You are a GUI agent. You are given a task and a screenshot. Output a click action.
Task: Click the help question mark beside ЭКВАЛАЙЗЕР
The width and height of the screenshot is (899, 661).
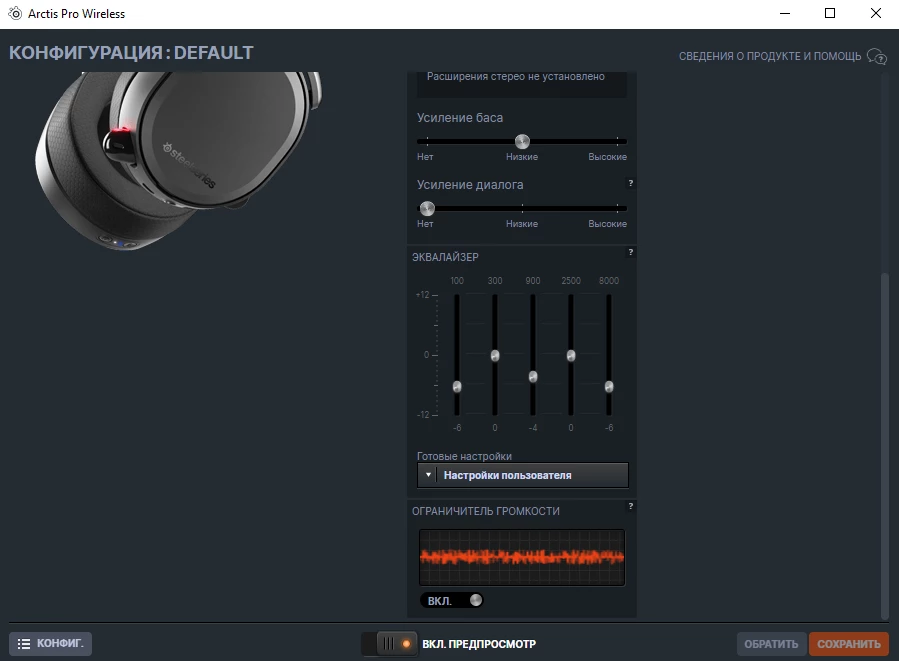(x=631, y=252)
